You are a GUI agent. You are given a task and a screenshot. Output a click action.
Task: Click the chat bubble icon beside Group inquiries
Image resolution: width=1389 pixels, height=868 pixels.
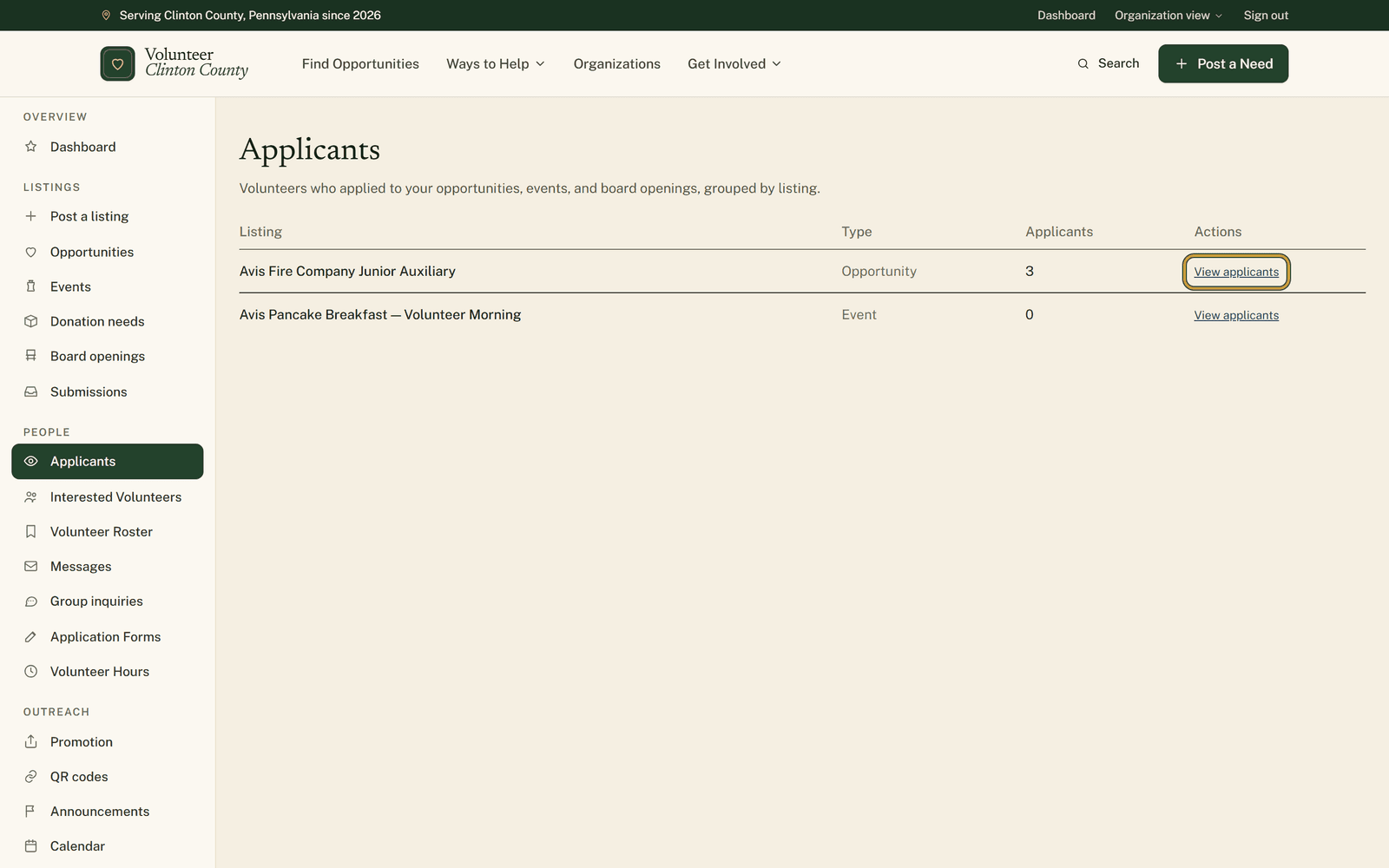click(31, 601)
